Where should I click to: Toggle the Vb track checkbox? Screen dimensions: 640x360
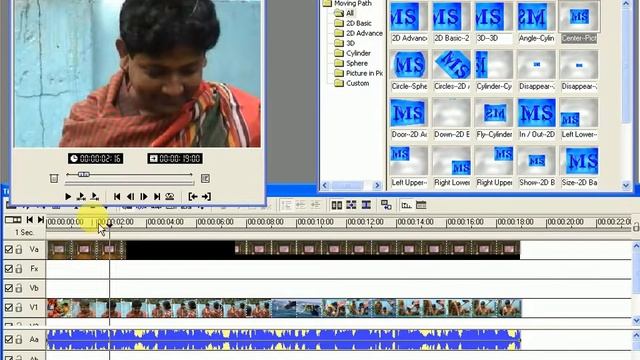[x=9, y=288]
